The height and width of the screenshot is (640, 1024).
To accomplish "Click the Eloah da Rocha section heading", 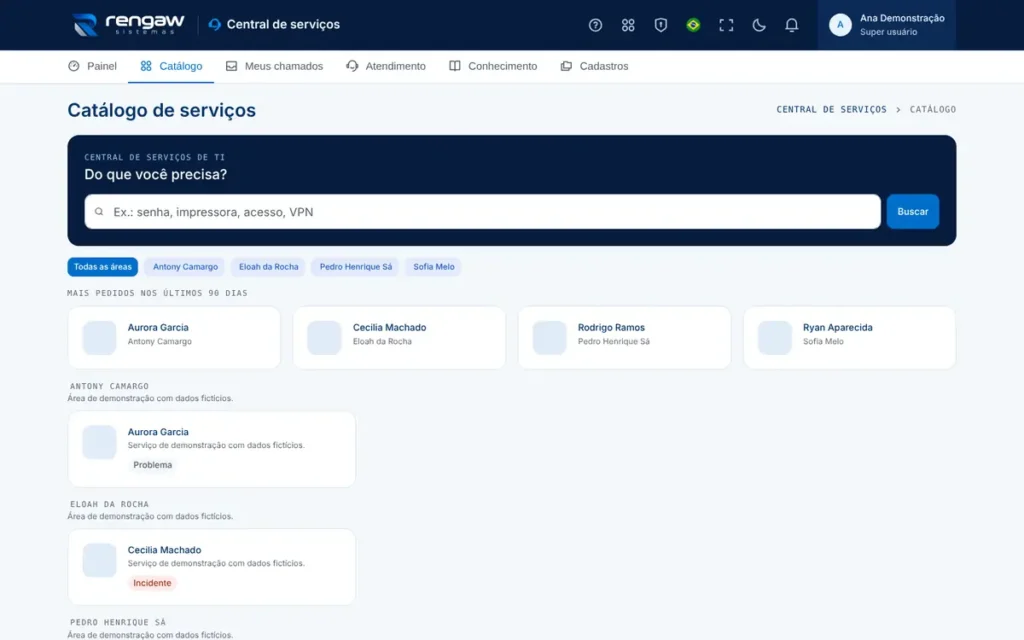I will pos(109,504).
